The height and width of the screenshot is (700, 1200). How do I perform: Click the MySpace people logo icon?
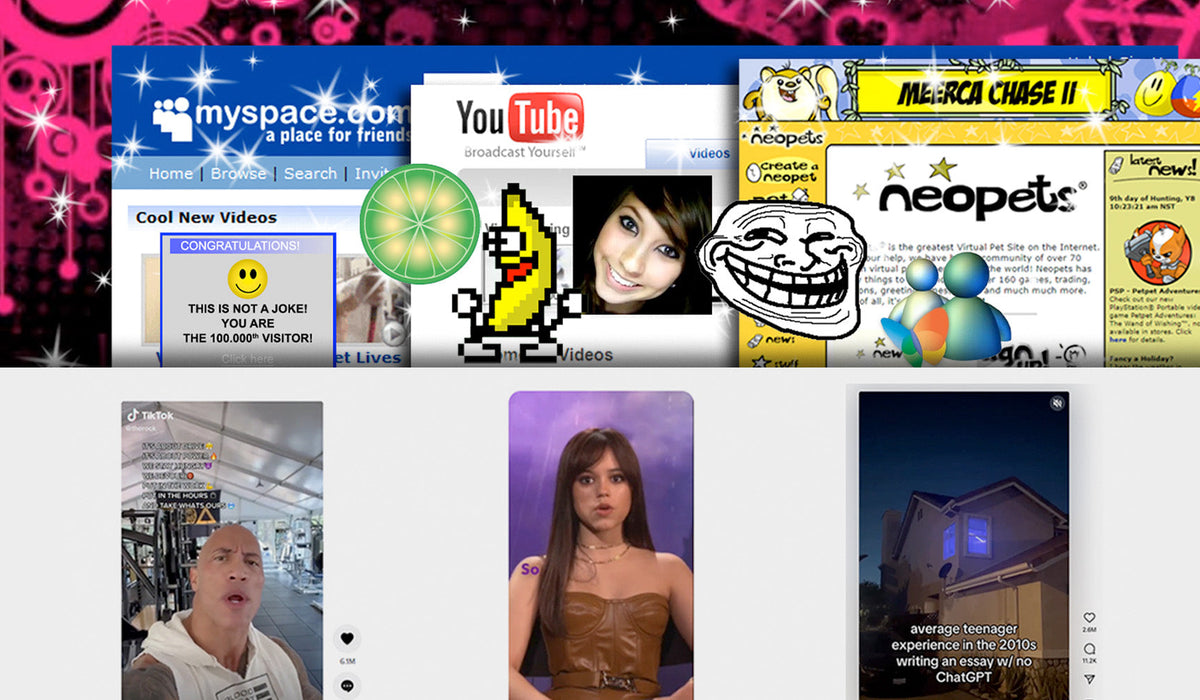(x=172, y=117)
